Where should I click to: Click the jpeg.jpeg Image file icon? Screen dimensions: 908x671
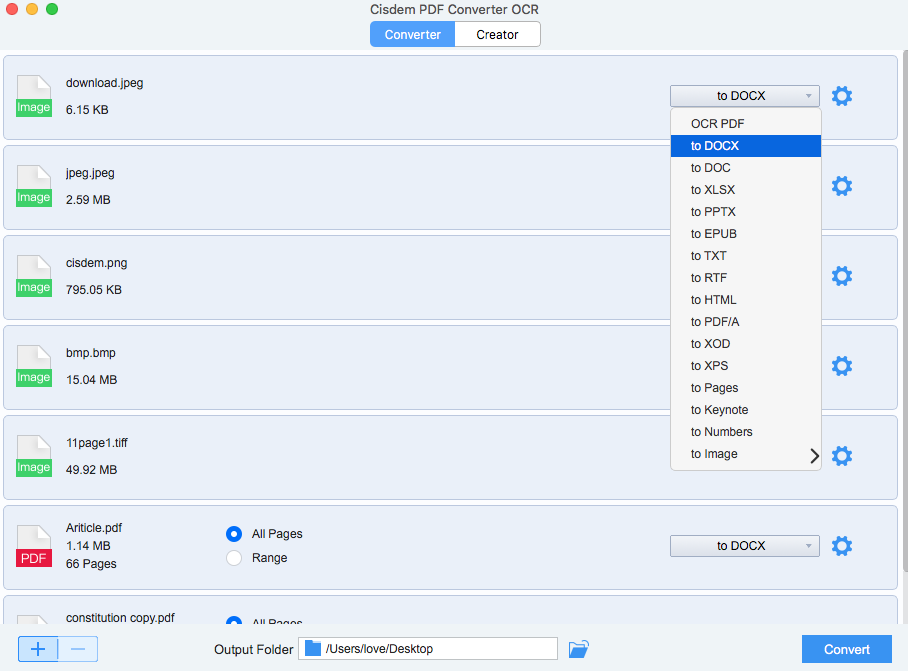(34, 186)
